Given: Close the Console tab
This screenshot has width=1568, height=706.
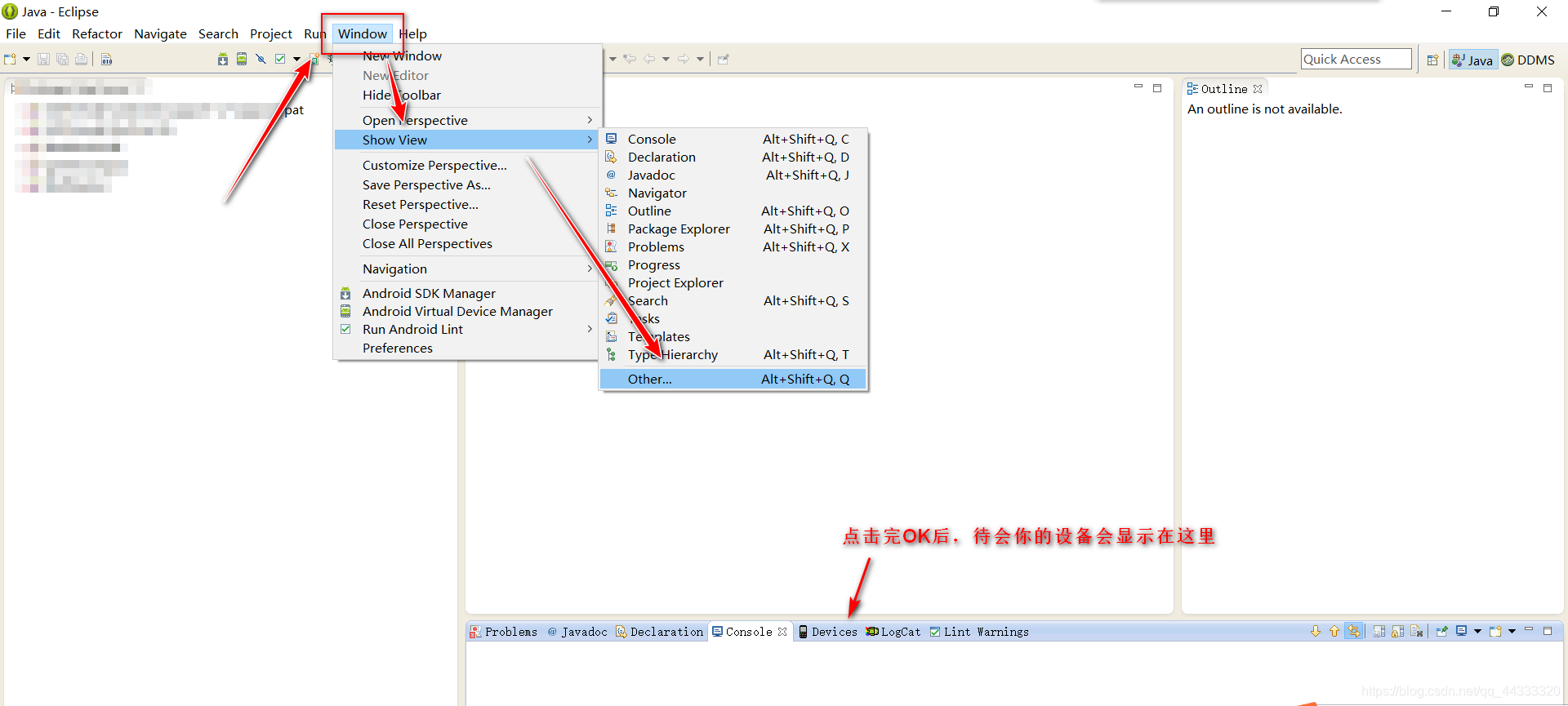Looking at the screenshot, I should (x=782, y=632).
